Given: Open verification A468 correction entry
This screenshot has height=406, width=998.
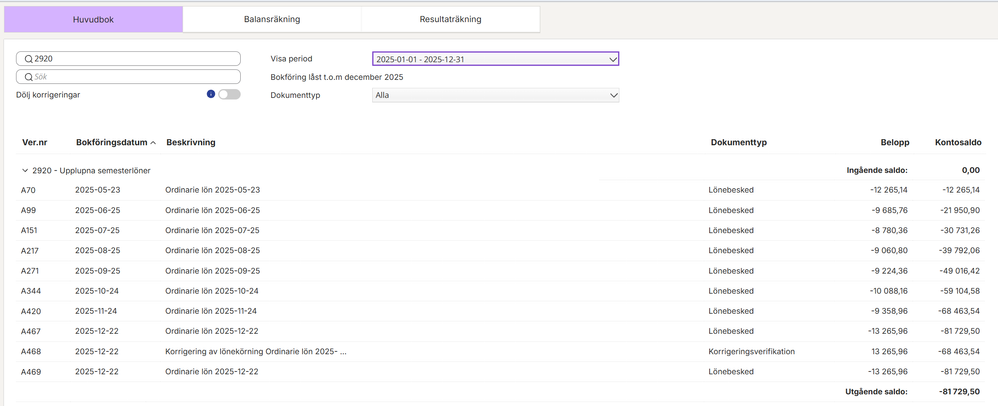Looking at the screenshot, I should pyautogui.click(x=30, y=351).
